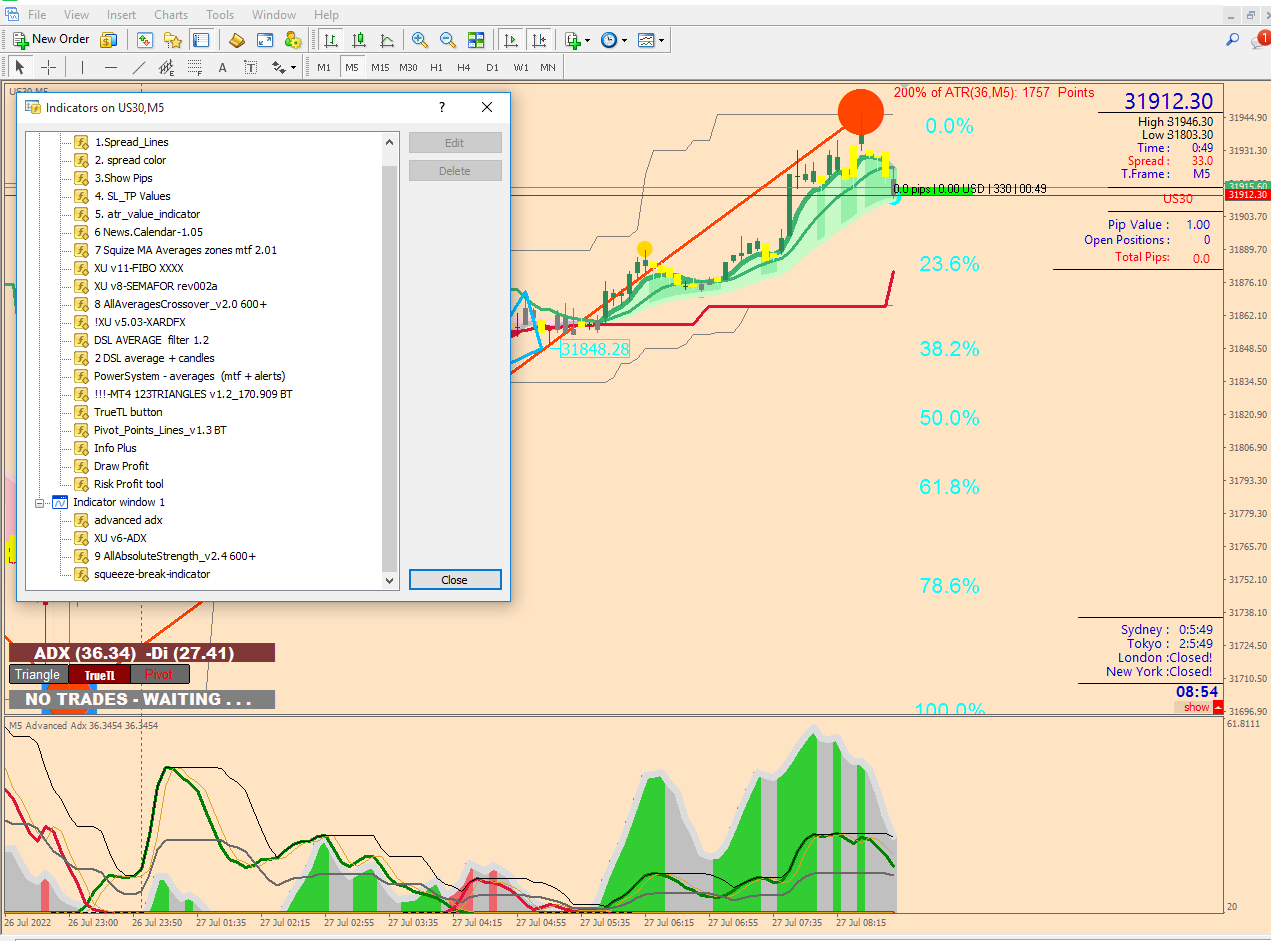Image resolution: width=1271 pixels, height=941 pixels.
Task: Open the Tile Windows icon
Action: point(476,40)
